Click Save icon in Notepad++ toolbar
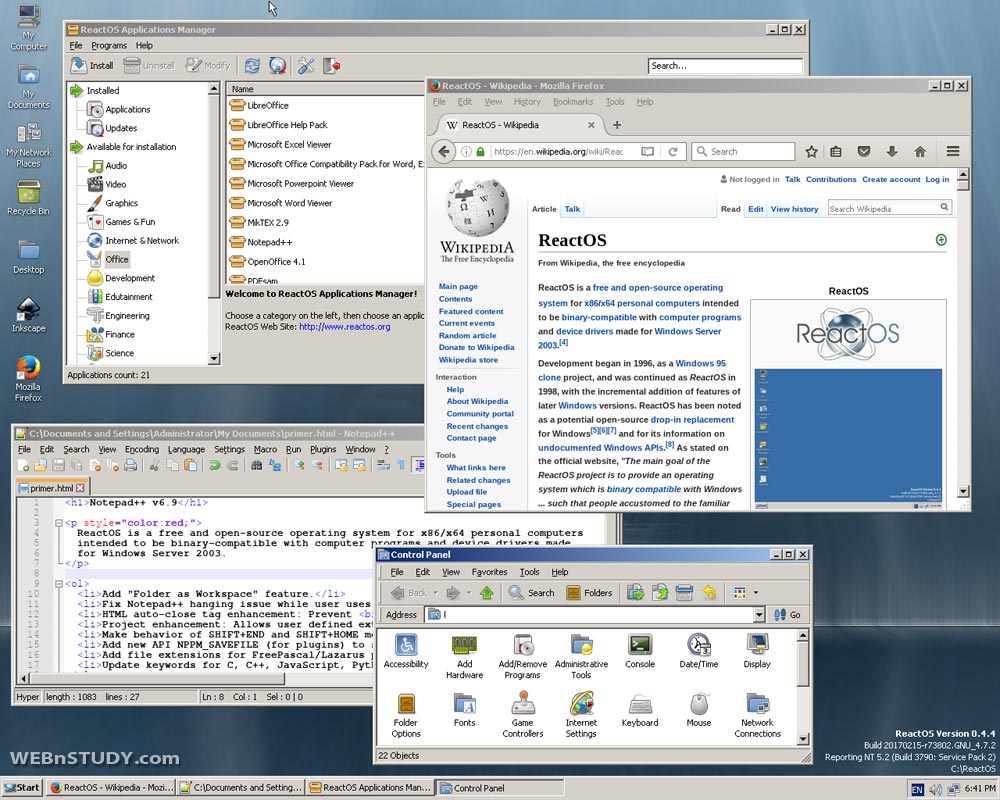This screenshot has width=1000, height=800. [59, 465]
